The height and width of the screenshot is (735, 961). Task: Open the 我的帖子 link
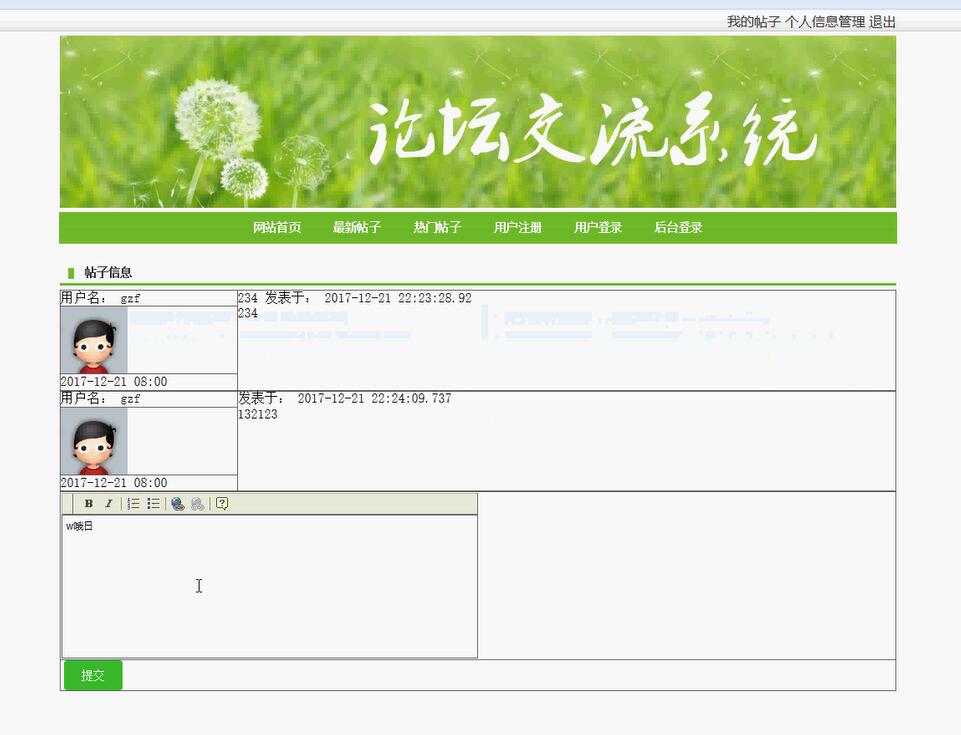[754, 22]
